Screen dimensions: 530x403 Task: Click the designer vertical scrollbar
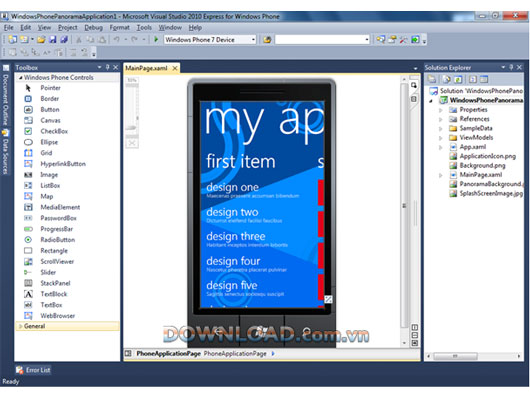tap(404, 206)
